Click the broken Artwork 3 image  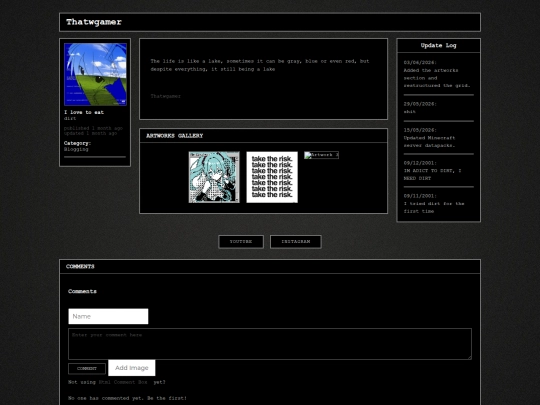(321, 155)
